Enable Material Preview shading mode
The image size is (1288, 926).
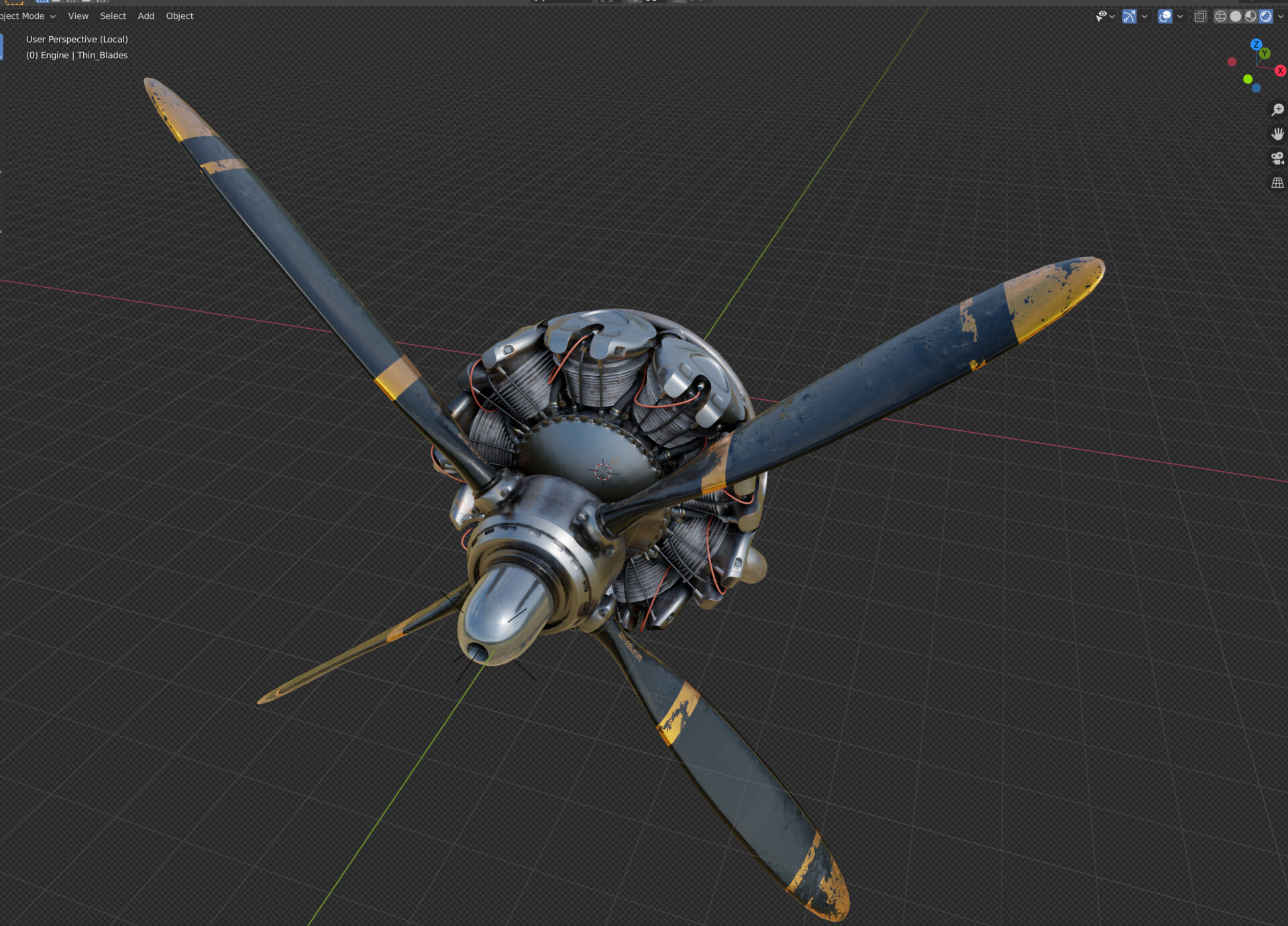pos(1250,16)
